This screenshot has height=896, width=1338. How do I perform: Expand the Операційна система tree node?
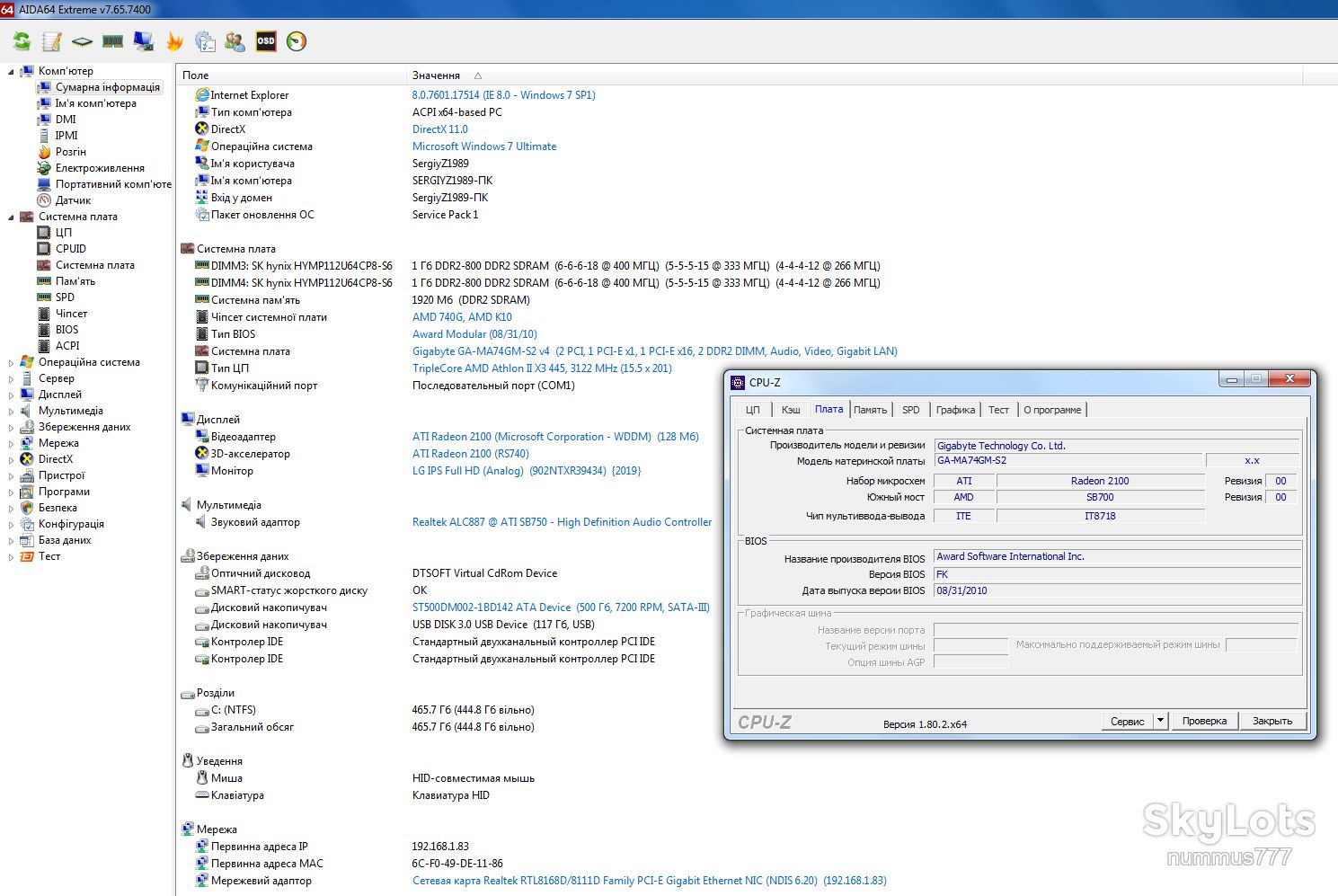(x=11, y=363)
